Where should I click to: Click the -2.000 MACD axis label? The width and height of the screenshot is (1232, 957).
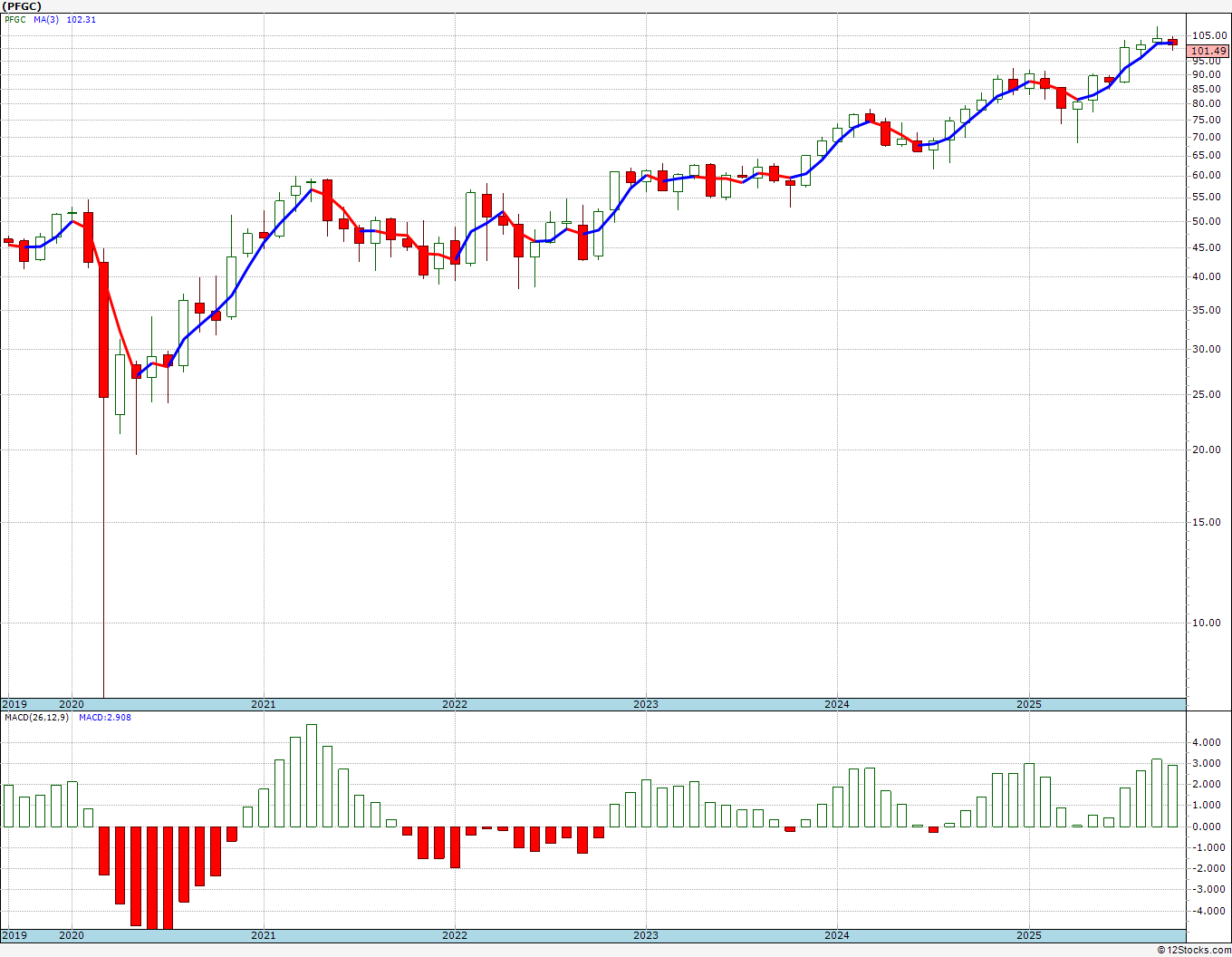(x=1210, y=869)
